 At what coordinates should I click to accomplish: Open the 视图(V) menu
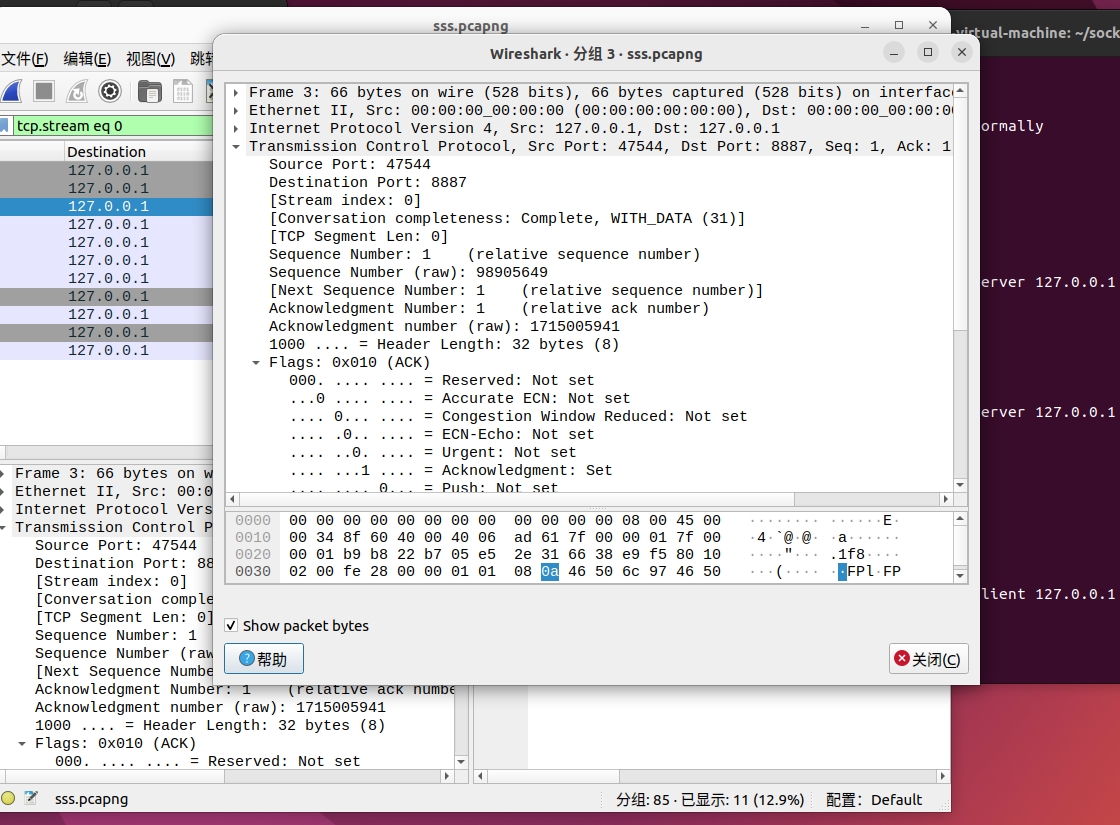tap(150, 59)
